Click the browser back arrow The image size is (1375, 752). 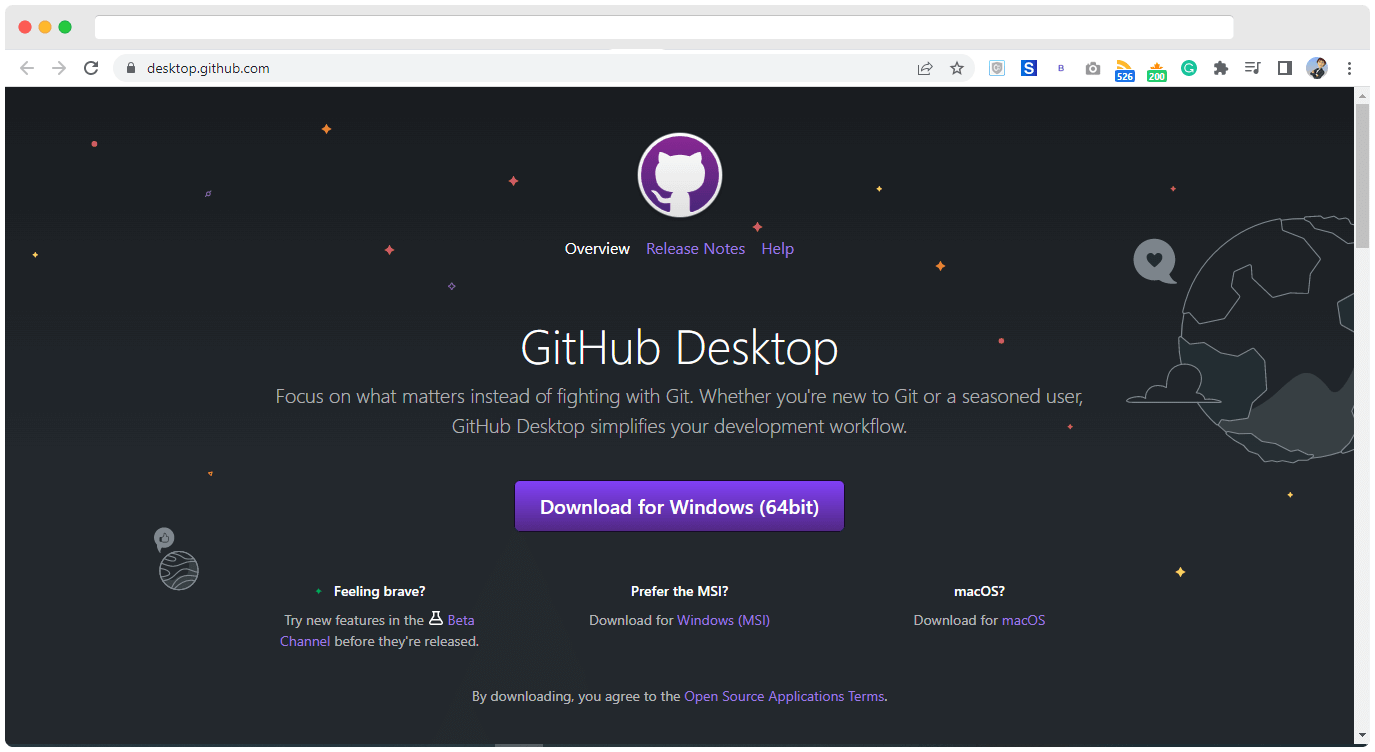click(27, 68)
